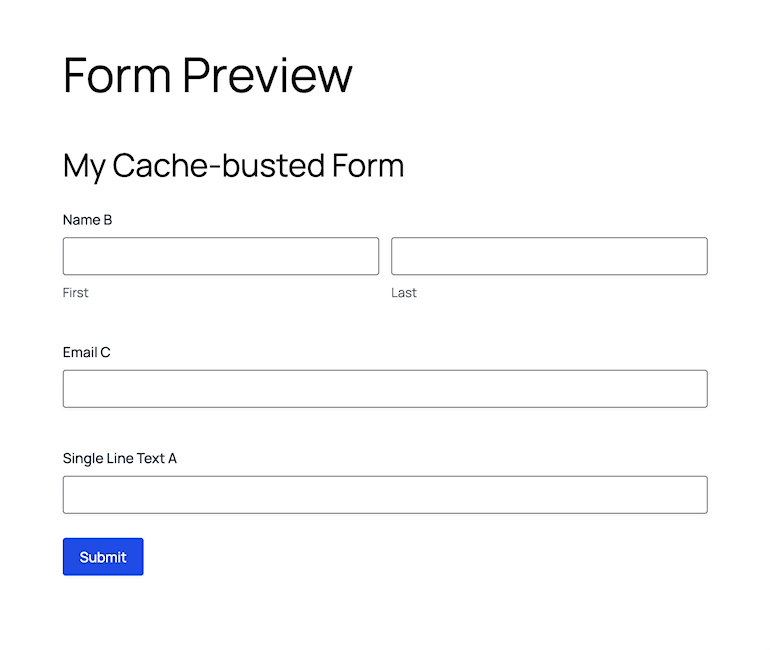Activate the field above the Submit button

(x=385, y=495)
